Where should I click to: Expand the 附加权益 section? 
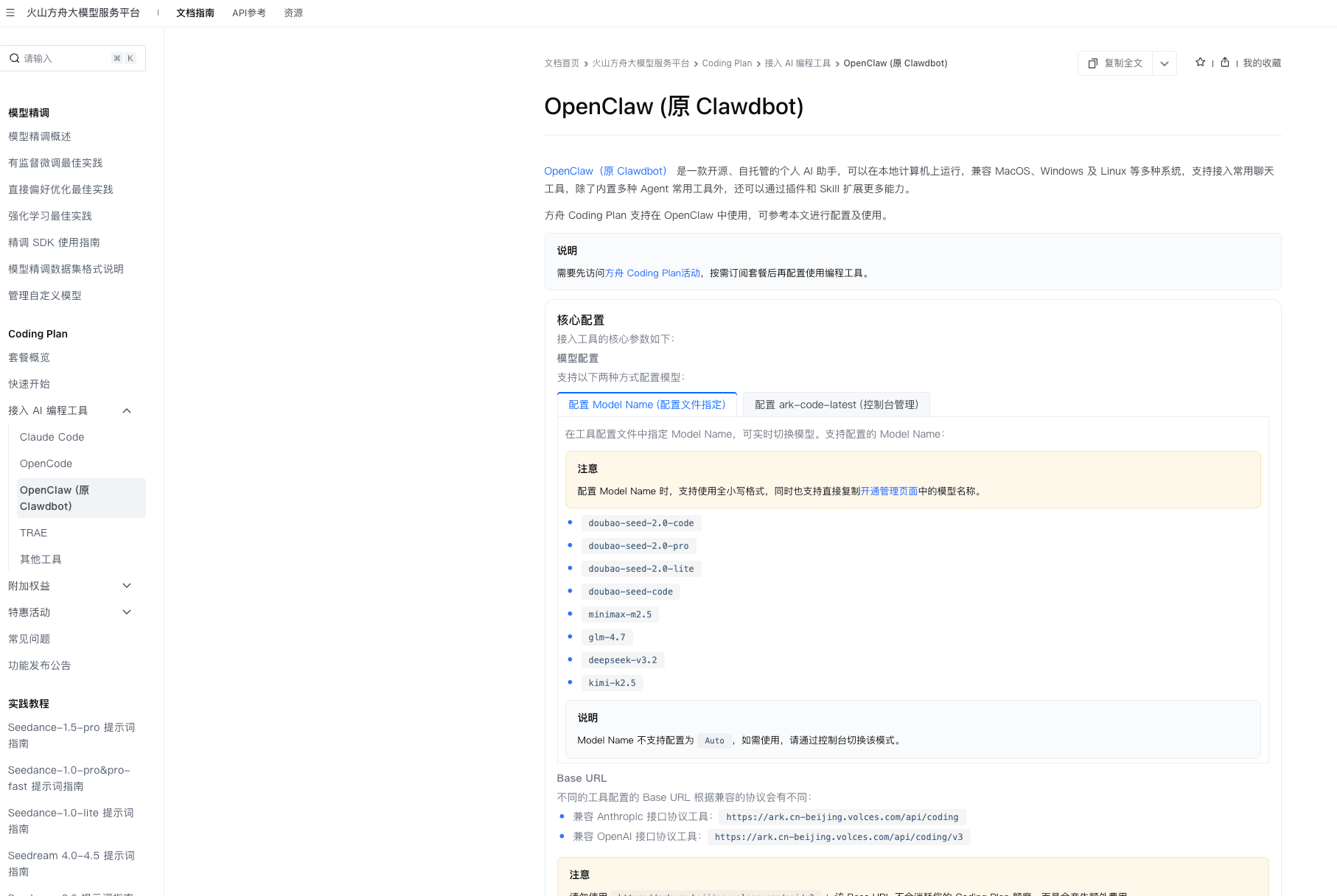coord(127,586)
